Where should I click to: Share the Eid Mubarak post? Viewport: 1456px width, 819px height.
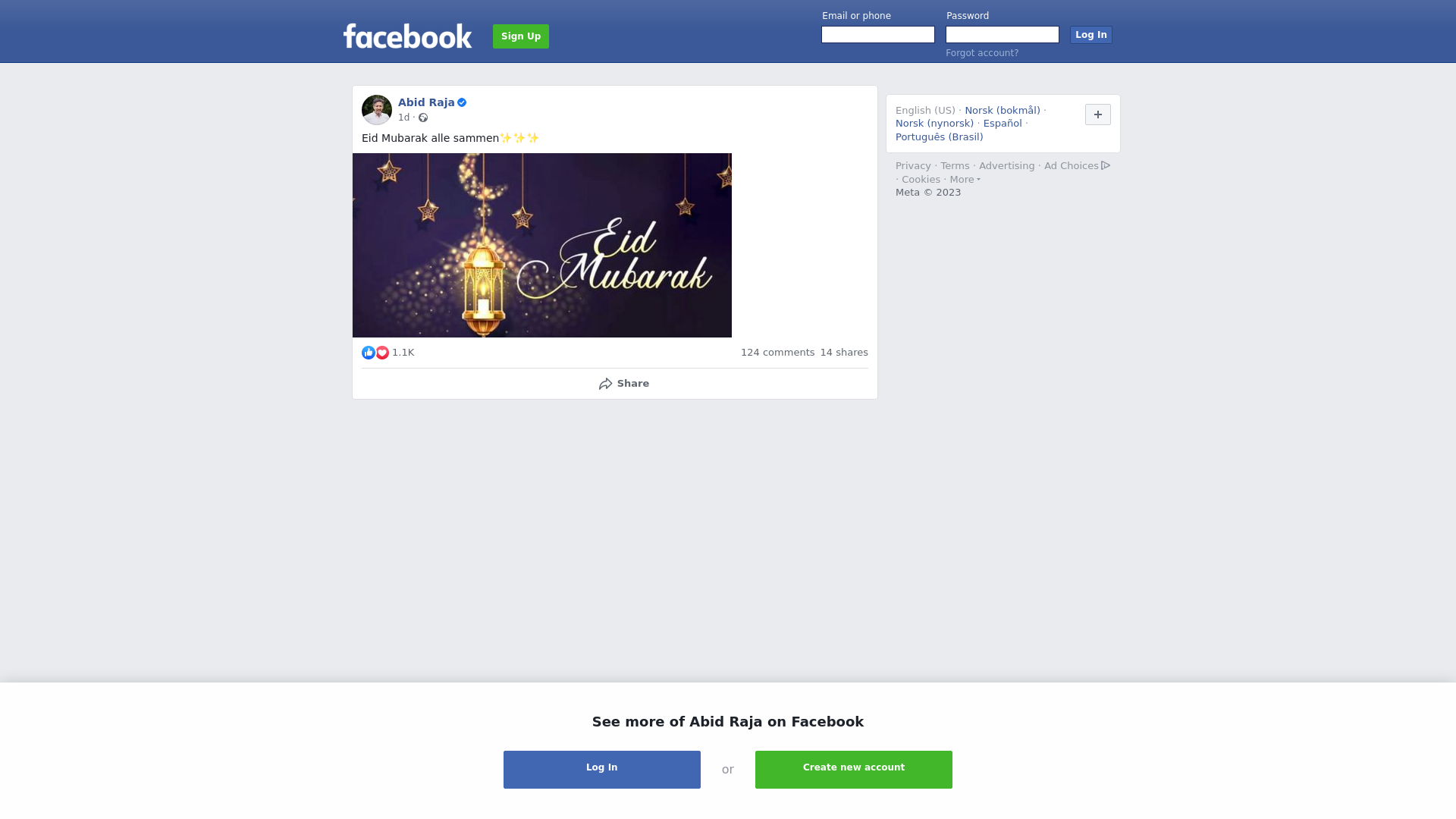tap(623, 384)
